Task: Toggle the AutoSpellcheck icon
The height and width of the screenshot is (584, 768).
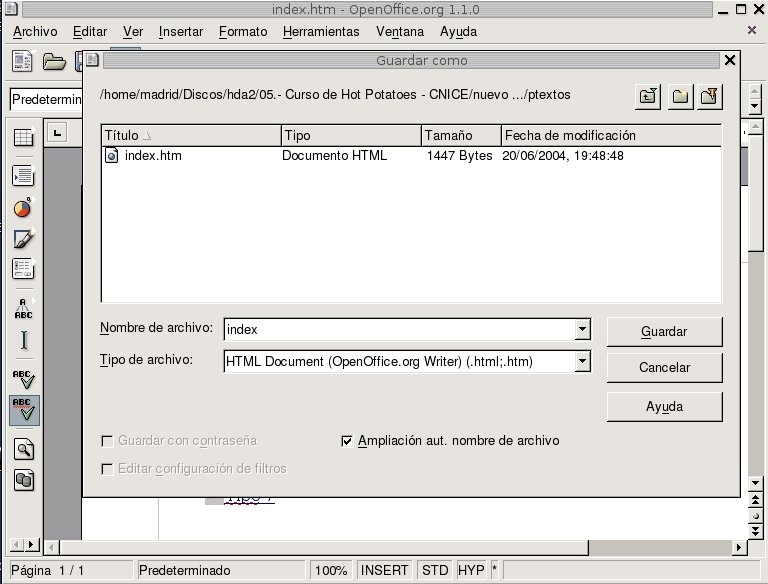Action: (23, 409)
